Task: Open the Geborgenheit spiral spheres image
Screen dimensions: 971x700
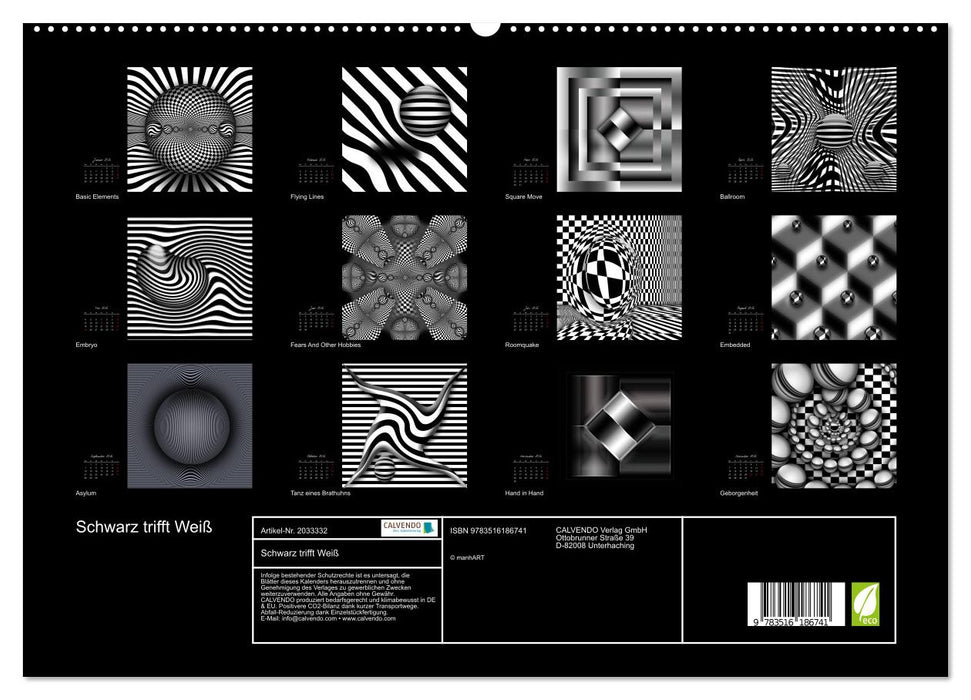Action: click(834, 425)
